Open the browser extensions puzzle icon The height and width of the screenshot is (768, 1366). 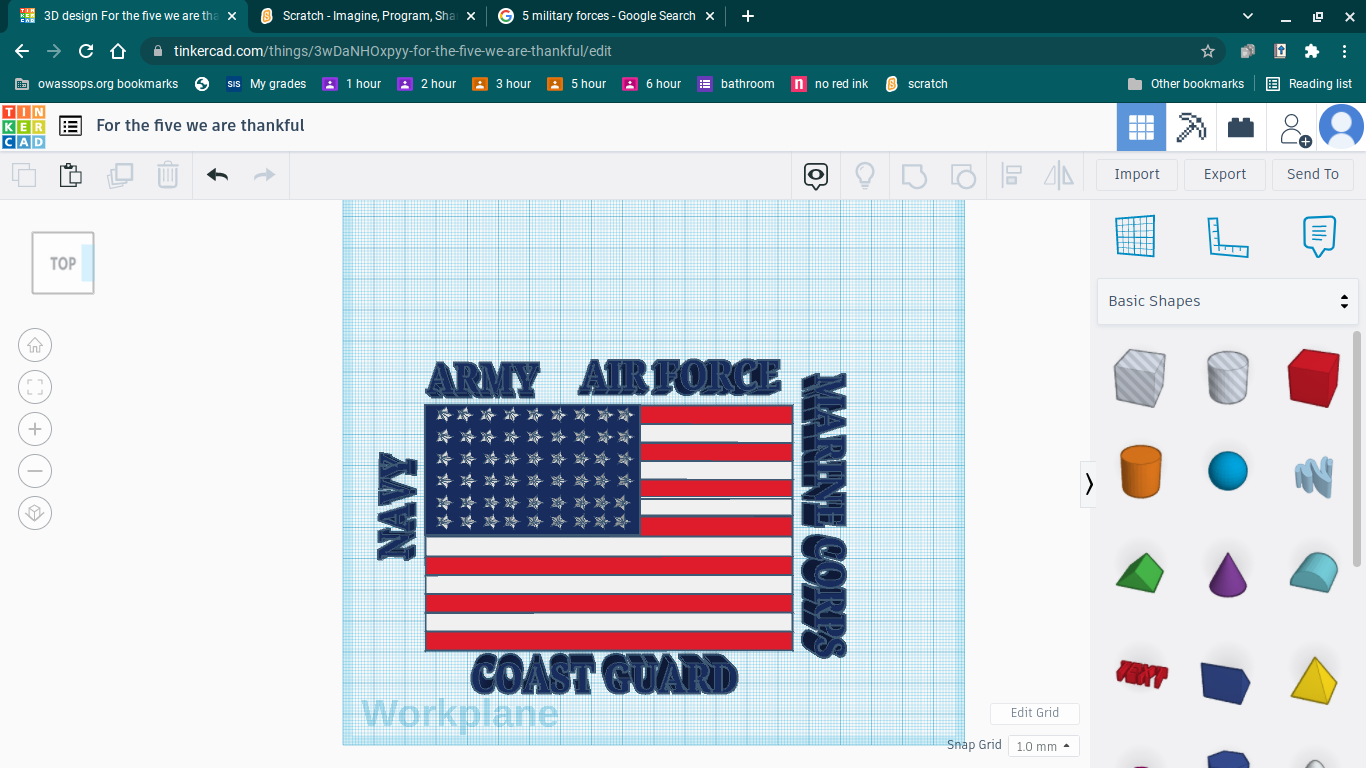pyautogui.click(x=1312, y=51)
